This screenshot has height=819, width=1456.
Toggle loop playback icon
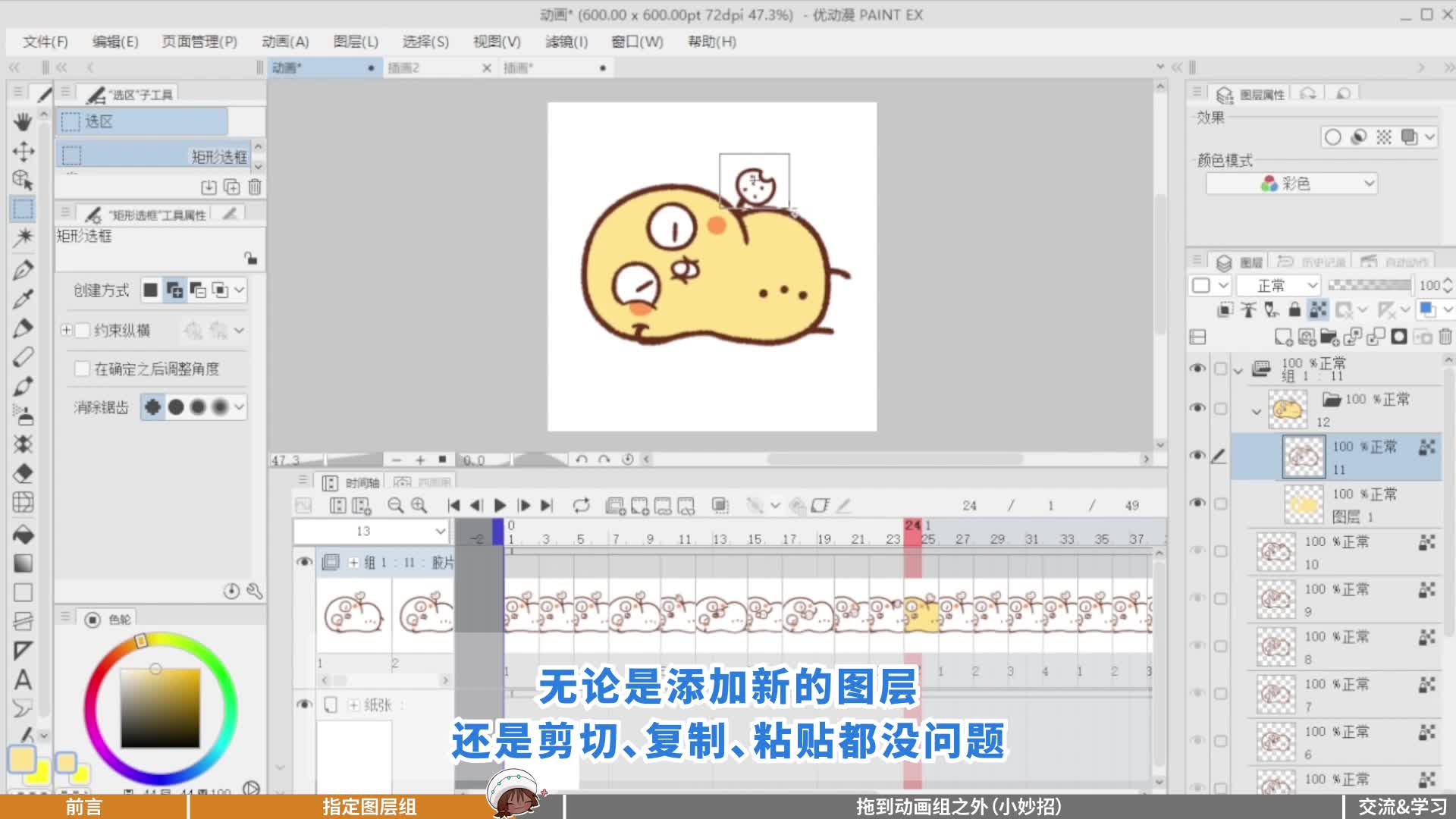[x=582, y=505]
